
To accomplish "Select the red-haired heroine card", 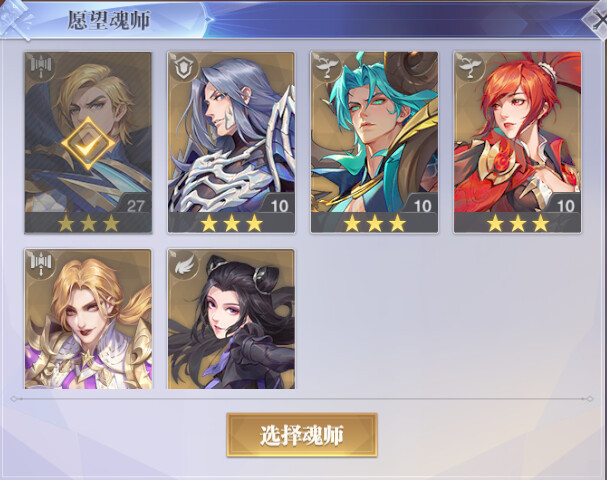I will tap(518, 142).
